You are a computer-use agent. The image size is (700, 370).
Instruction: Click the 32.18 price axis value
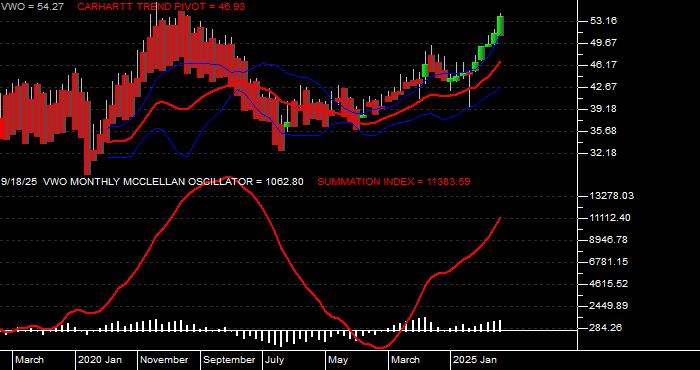[x=603, y=153]
